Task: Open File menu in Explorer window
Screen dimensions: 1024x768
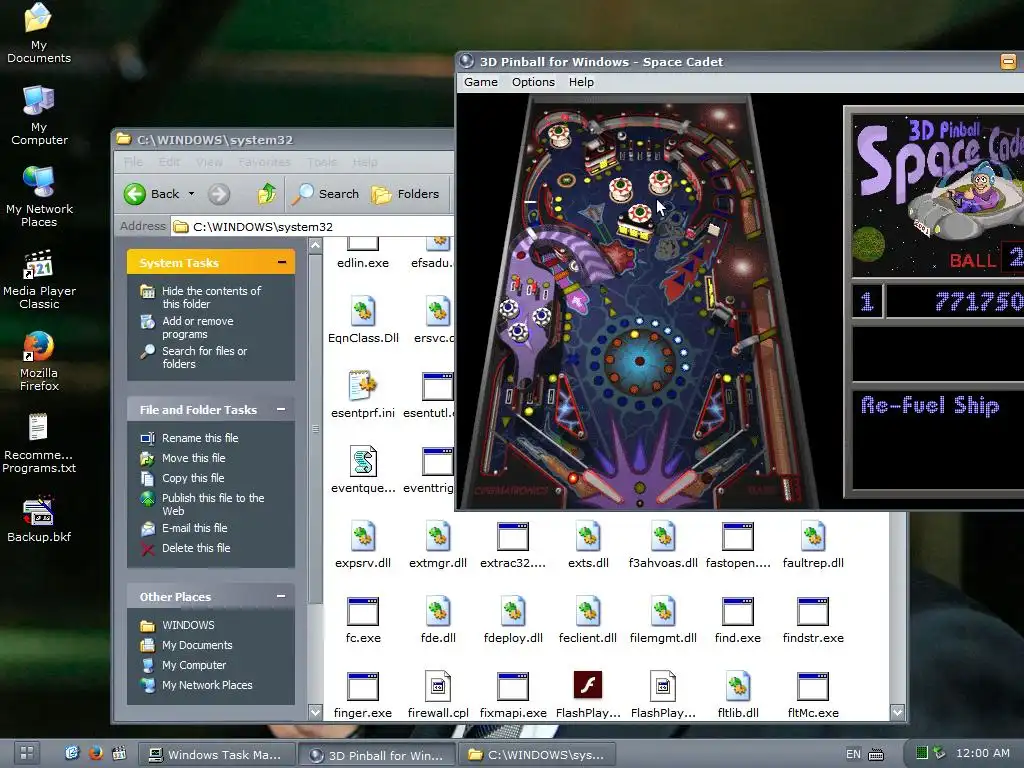Action: (133, 162)
